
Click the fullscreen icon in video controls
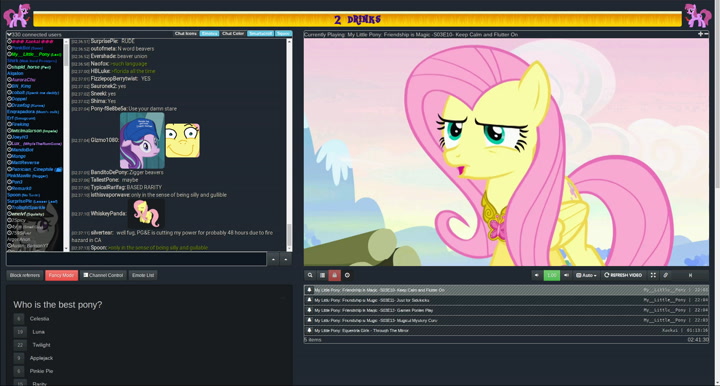[653, 275]
